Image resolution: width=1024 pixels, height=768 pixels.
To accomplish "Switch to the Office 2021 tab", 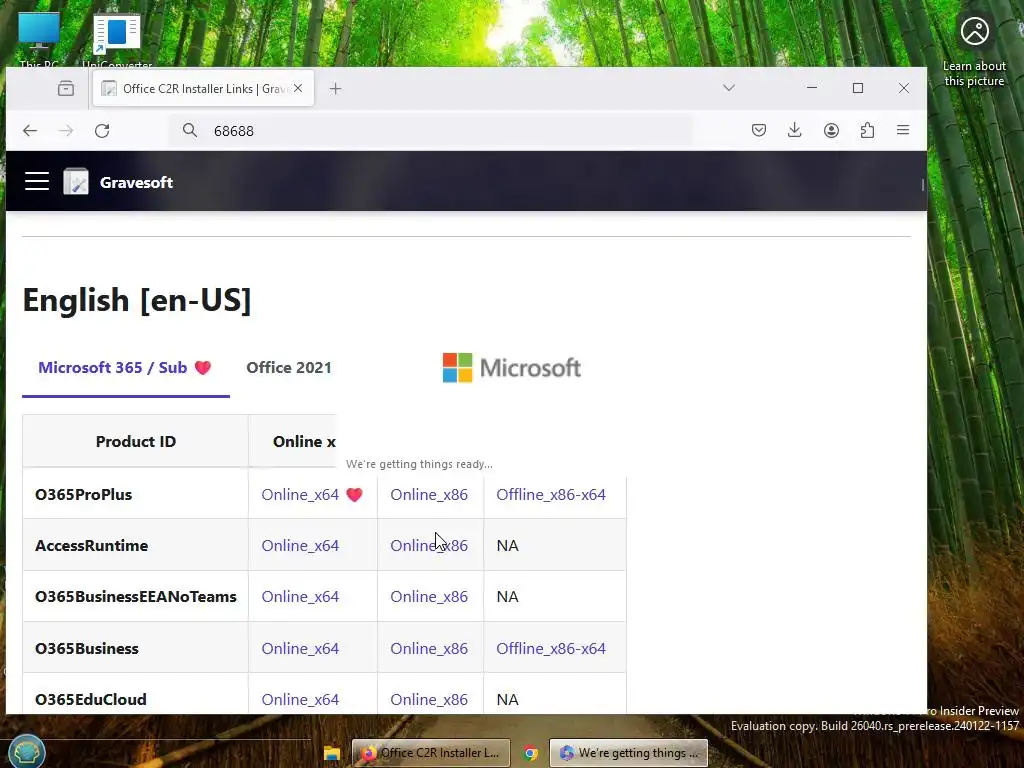I will [x=289, y=368].
